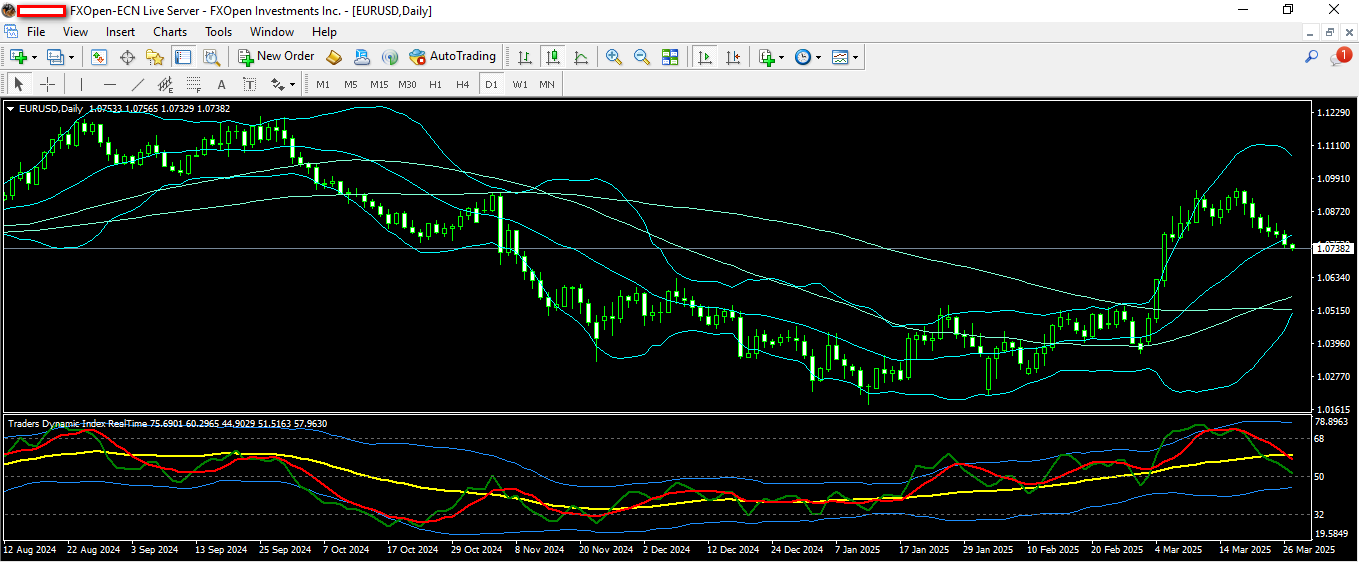This screenshot has width=1359, height=562.
Task: Tile chart windows icon
Action: coord(670,57)
